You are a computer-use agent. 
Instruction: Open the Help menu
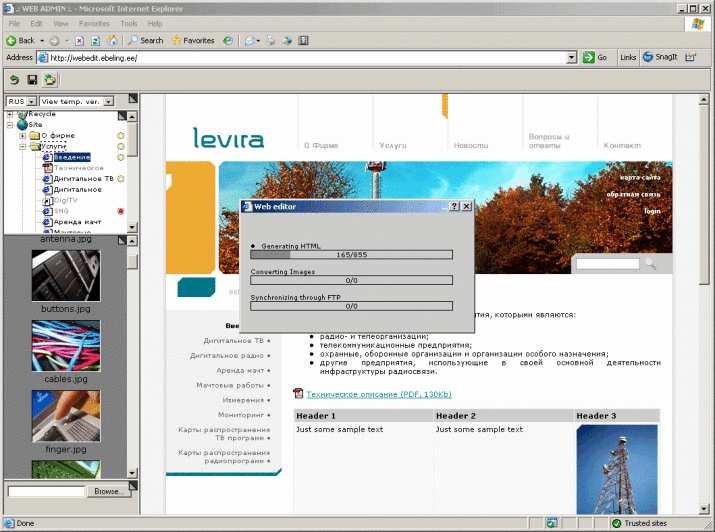point(155,24)
